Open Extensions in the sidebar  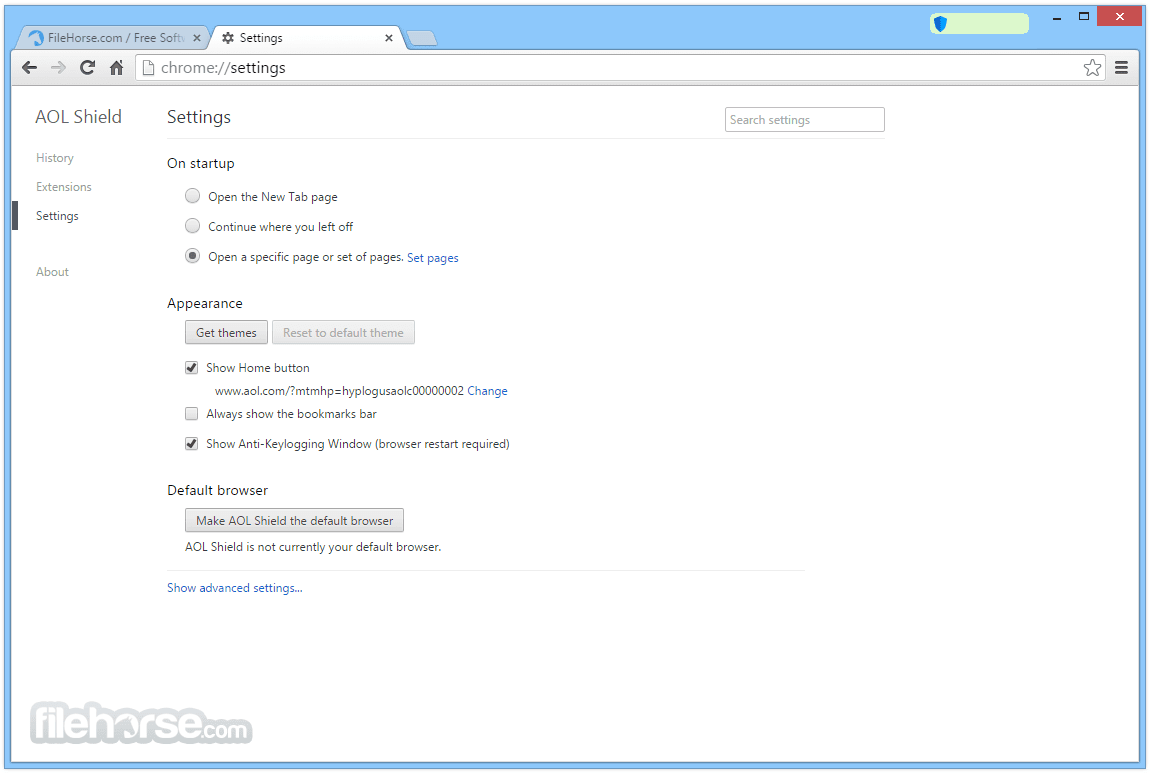[64, 187]
